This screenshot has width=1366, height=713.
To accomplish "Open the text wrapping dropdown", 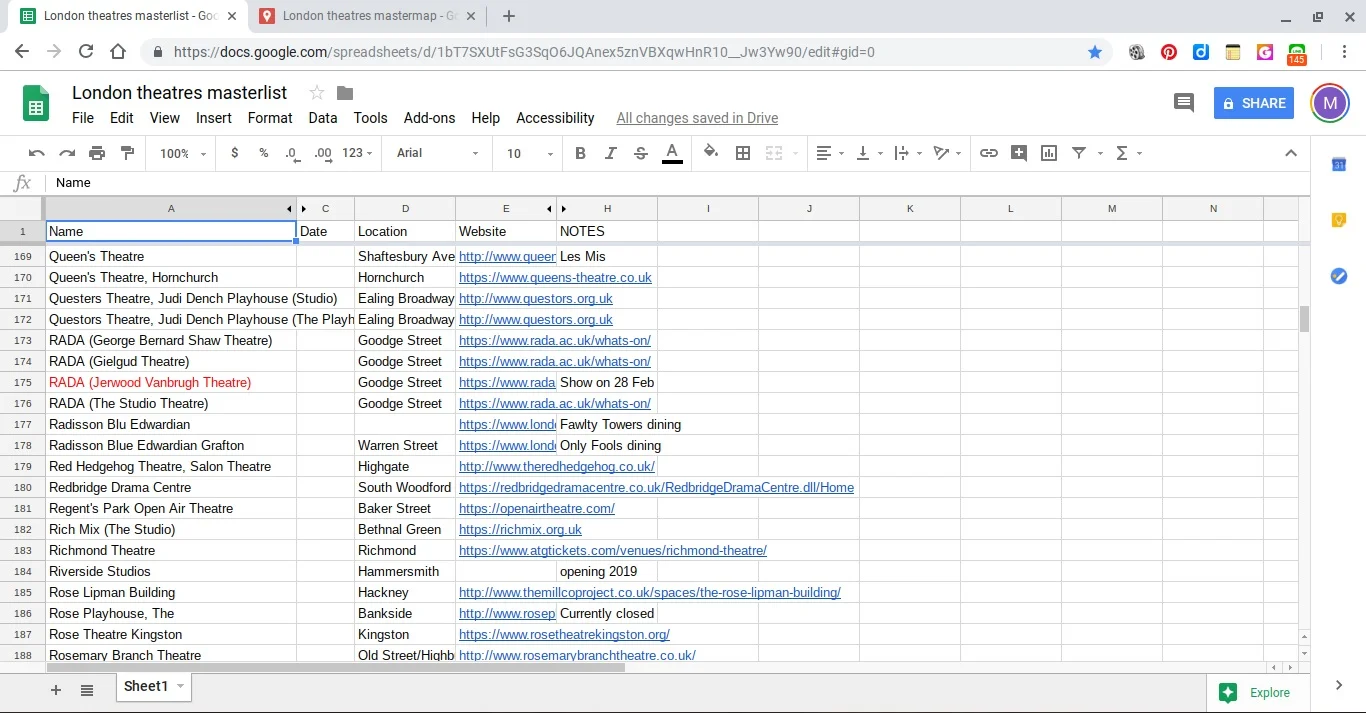I will tap(908, 153).
